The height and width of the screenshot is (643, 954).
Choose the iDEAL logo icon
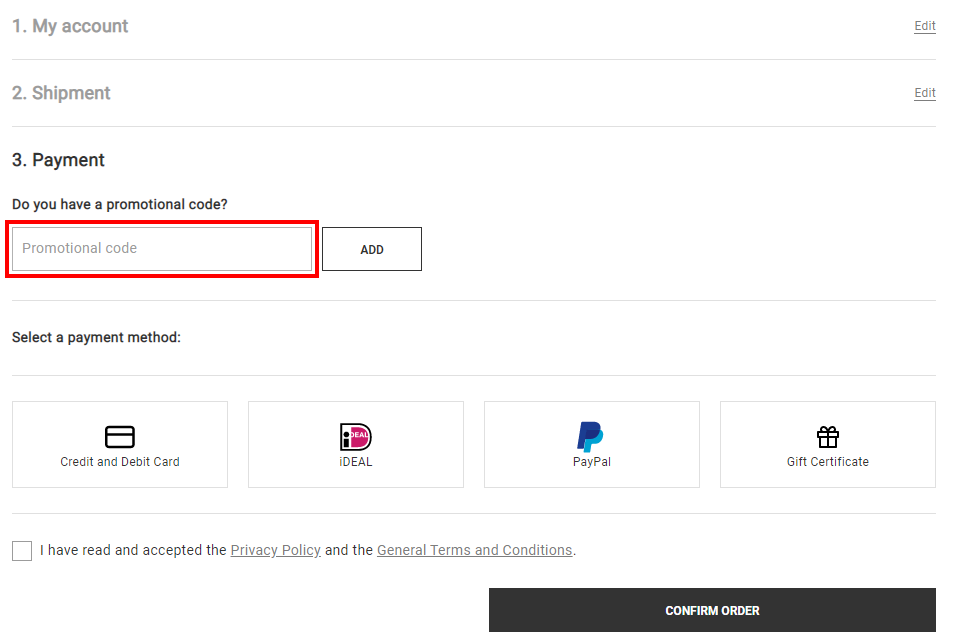coord(356,436)
